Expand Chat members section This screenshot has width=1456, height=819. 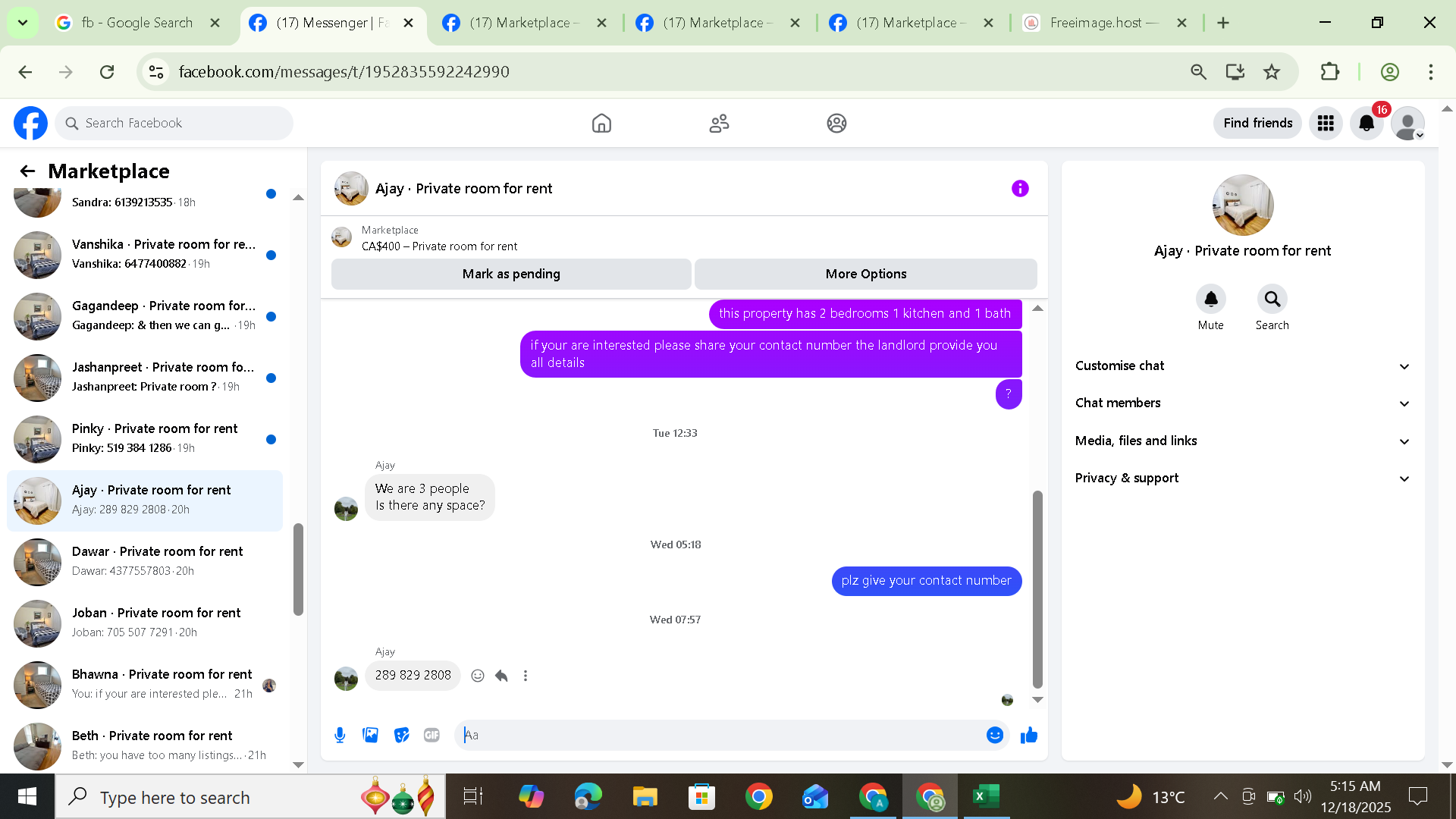(1242, 403)
